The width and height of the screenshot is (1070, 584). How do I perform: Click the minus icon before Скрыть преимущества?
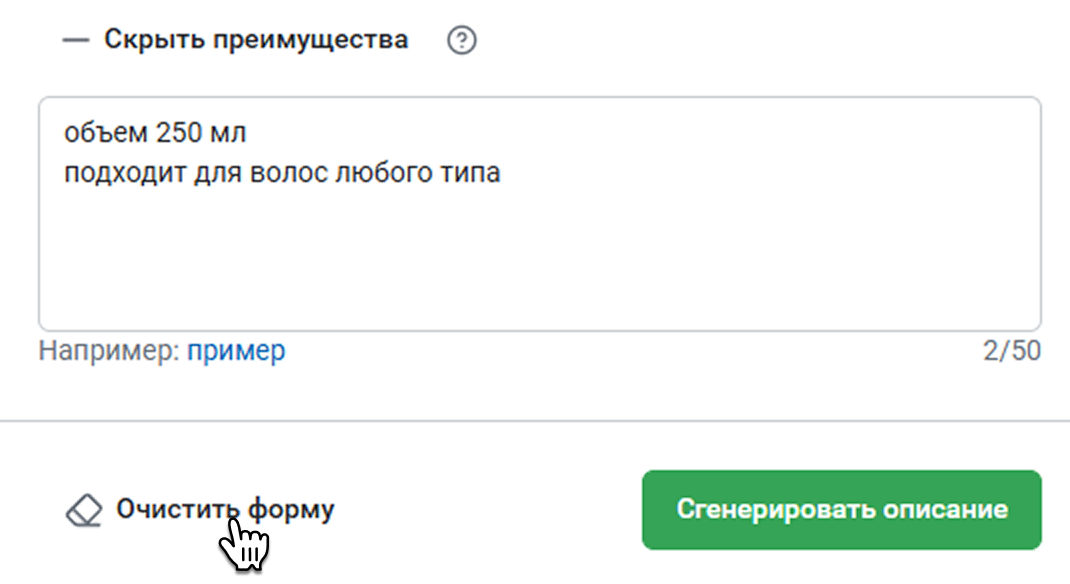pyautogui.click(x=76, y=41)
